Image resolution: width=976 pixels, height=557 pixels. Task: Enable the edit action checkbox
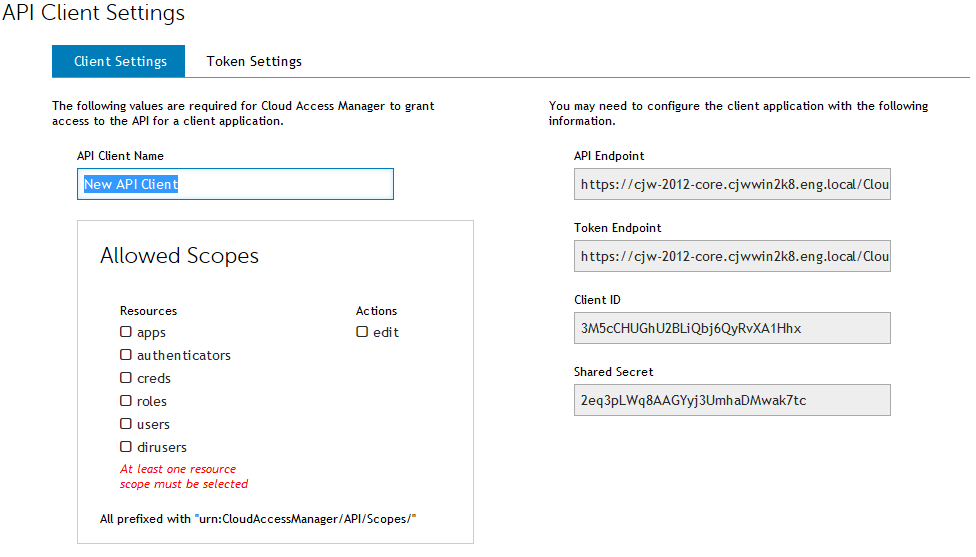tap(362, 332)
